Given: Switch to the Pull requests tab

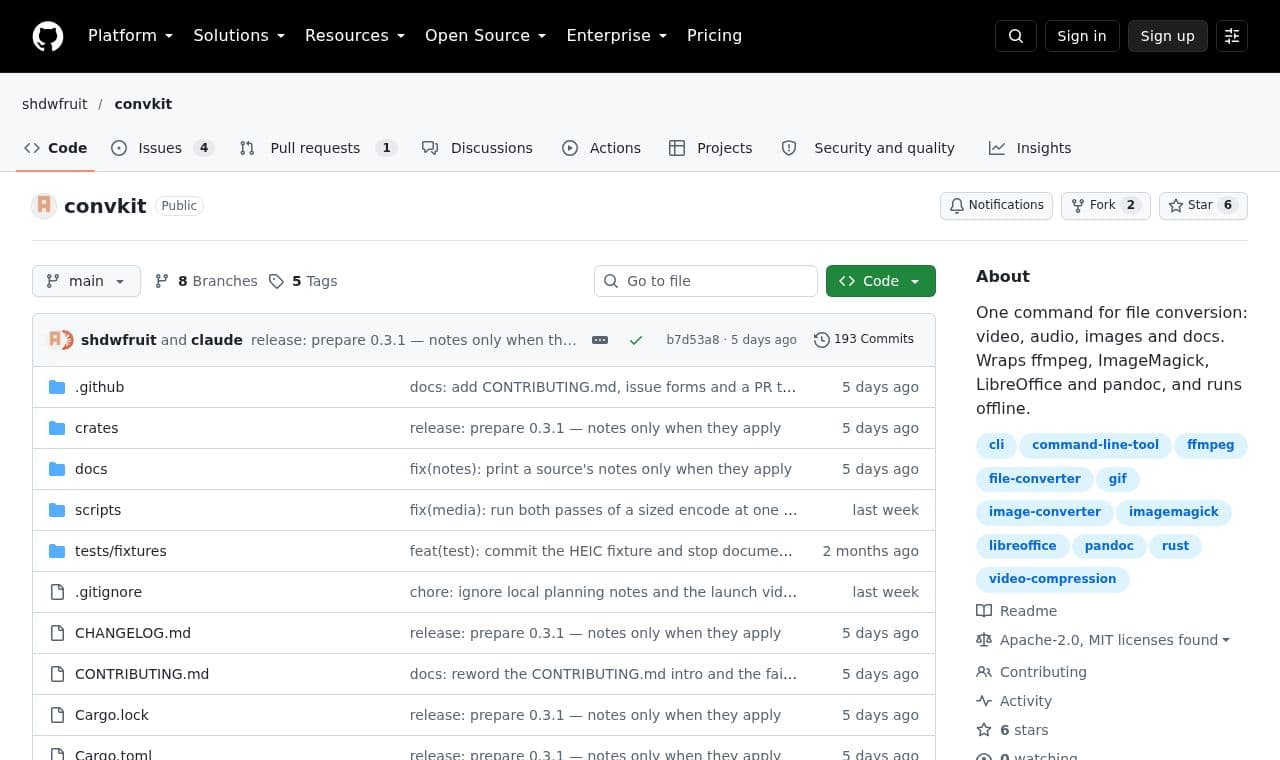Looking at the screenshot, I should coord(318,148).
